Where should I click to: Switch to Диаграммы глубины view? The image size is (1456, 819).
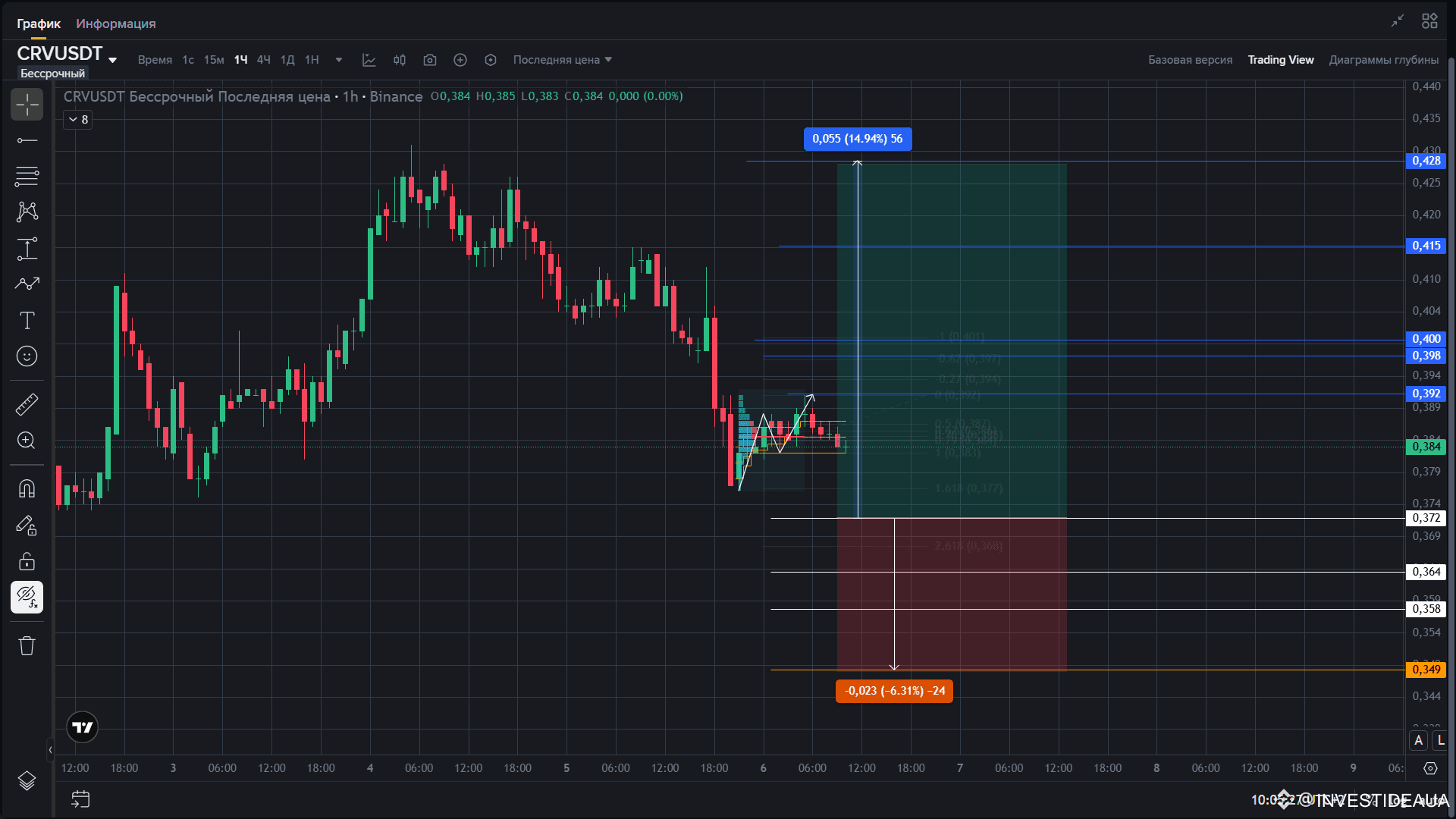[x=1383, y=60]
